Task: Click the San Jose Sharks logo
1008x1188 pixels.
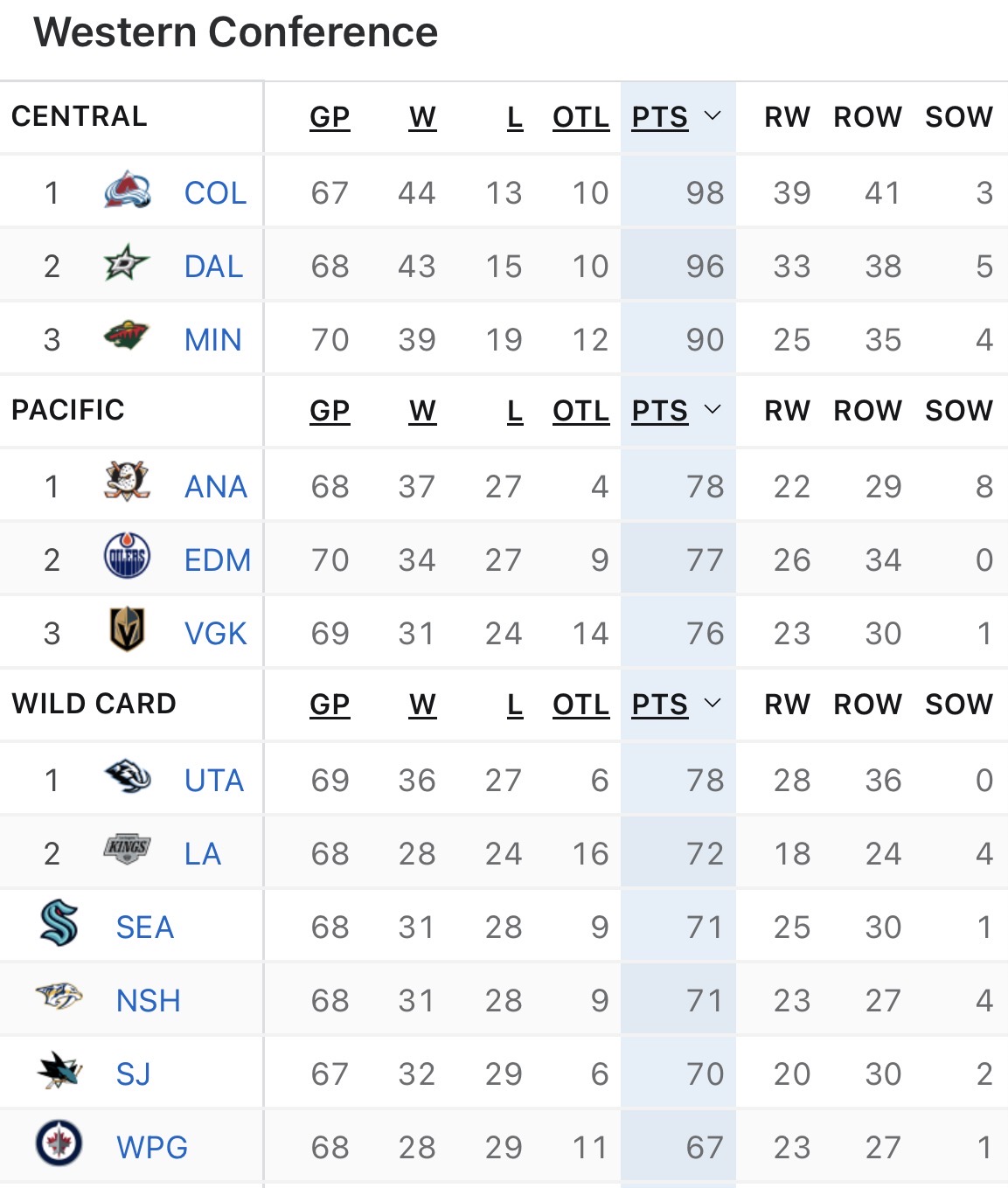Action: point(59,1071)
